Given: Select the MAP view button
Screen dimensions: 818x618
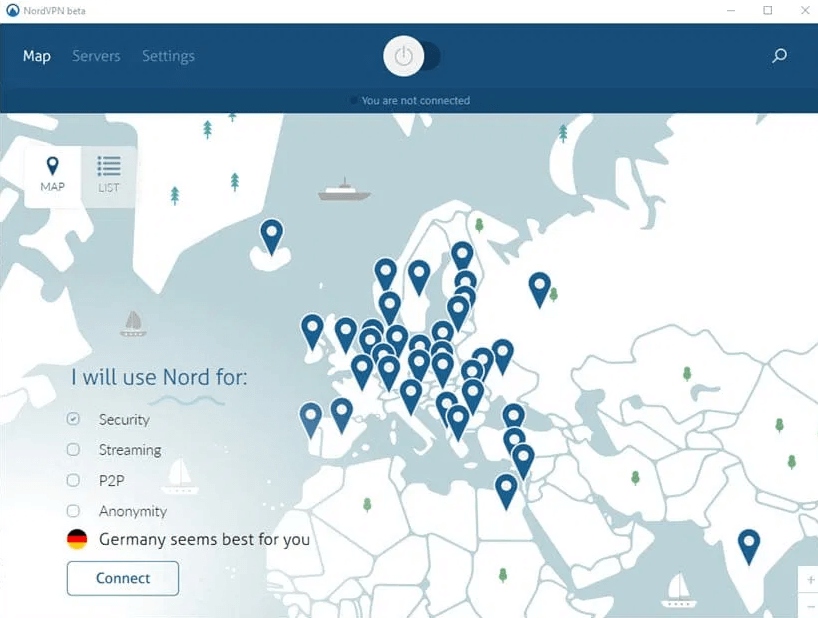Looking at the screenshot, I should [x=53, y=175].
